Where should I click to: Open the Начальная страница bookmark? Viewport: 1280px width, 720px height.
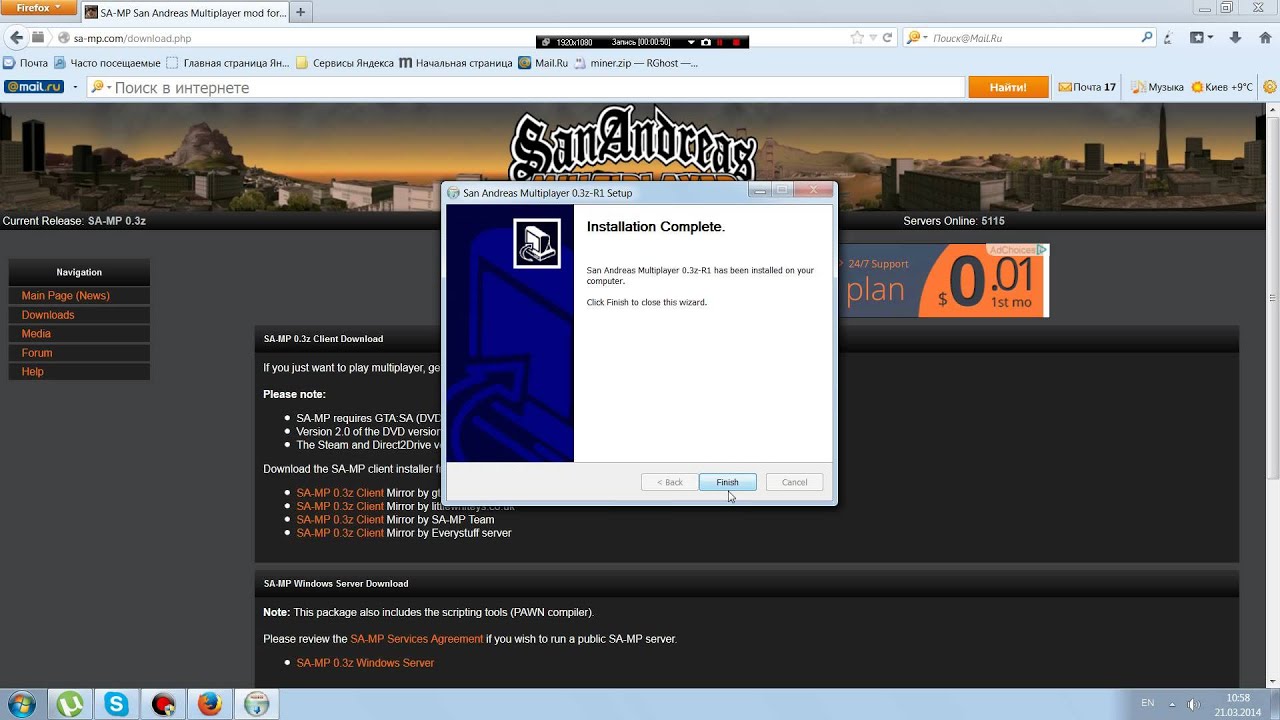click(x=456, y=63)
